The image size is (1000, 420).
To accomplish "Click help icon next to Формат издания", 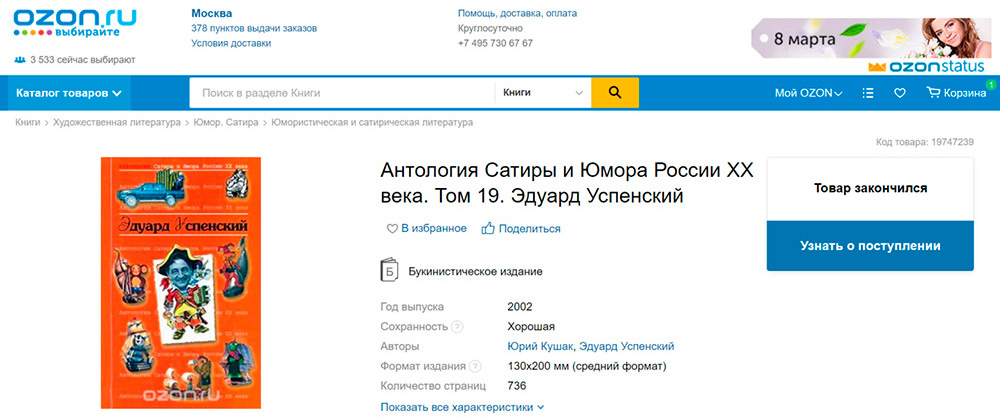I will (x=475, y=366).
